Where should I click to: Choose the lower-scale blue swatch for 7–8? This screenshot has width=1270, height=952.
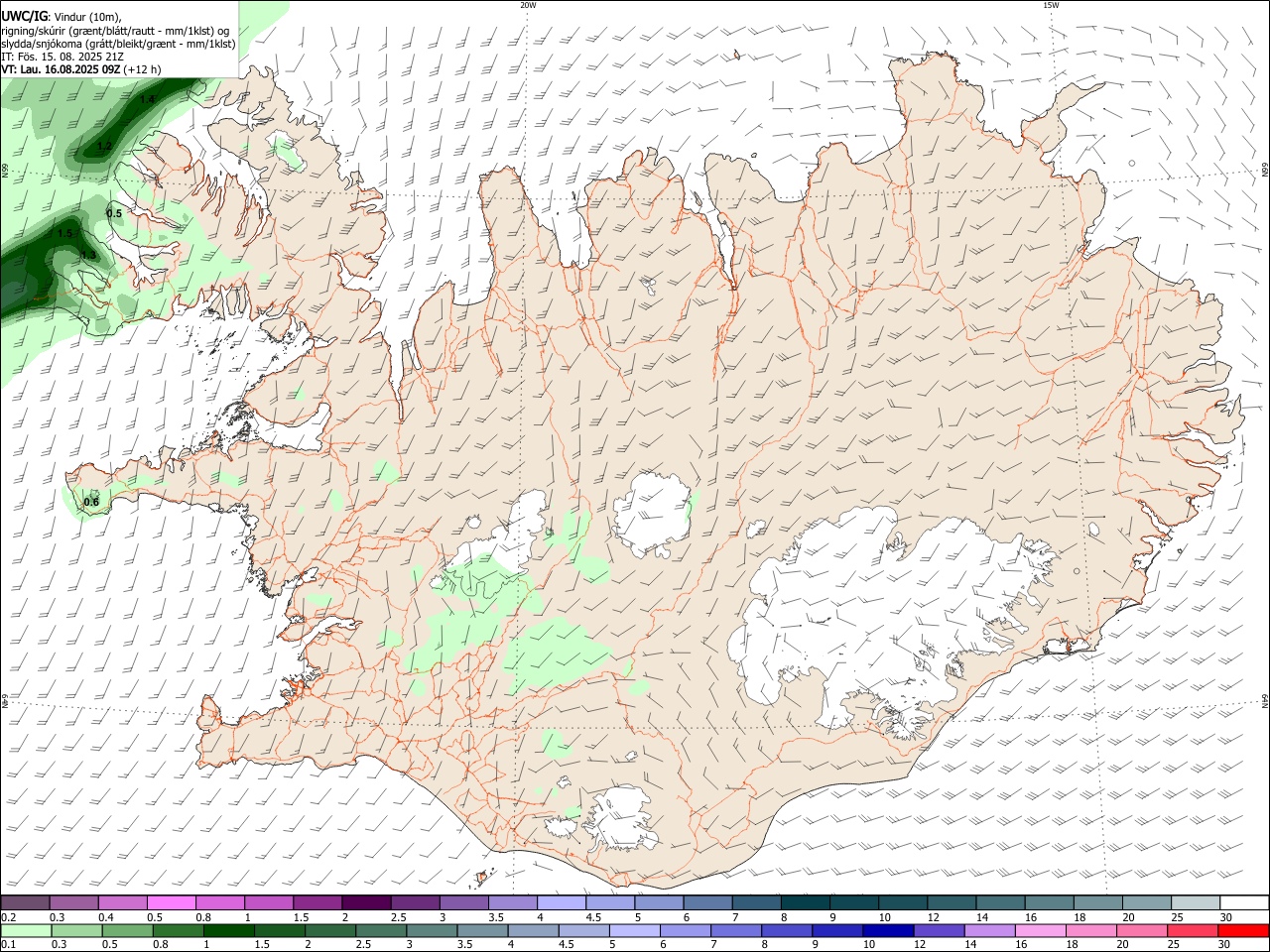[735, 931]
